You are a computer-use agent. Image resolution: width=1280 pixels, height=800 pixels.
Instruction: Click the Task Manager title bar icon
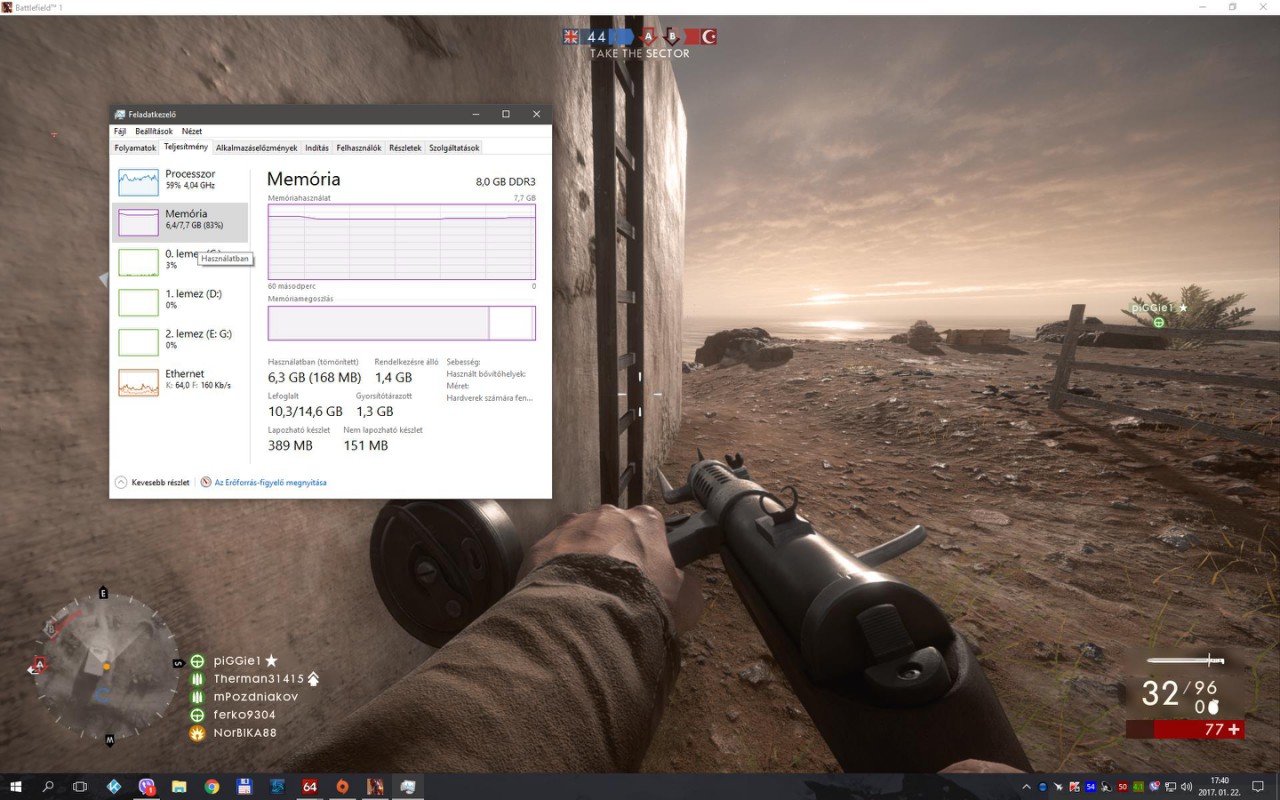pyautogui.click(x=120, y=114)
